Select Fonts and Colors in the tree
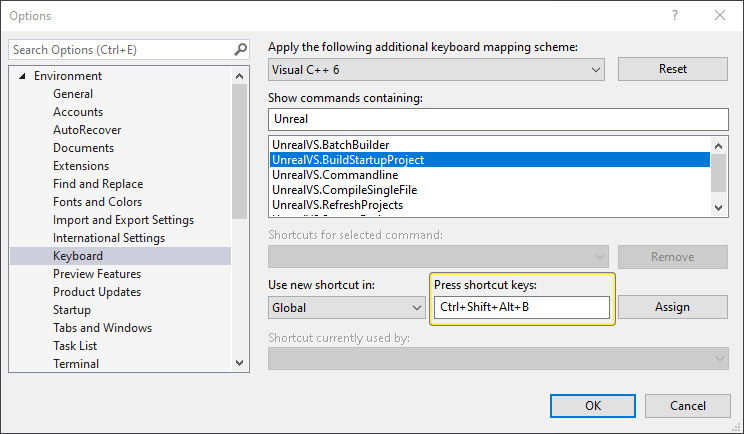Image resolution: width=744 pixels, height=434 pixels. coord(97,202)
